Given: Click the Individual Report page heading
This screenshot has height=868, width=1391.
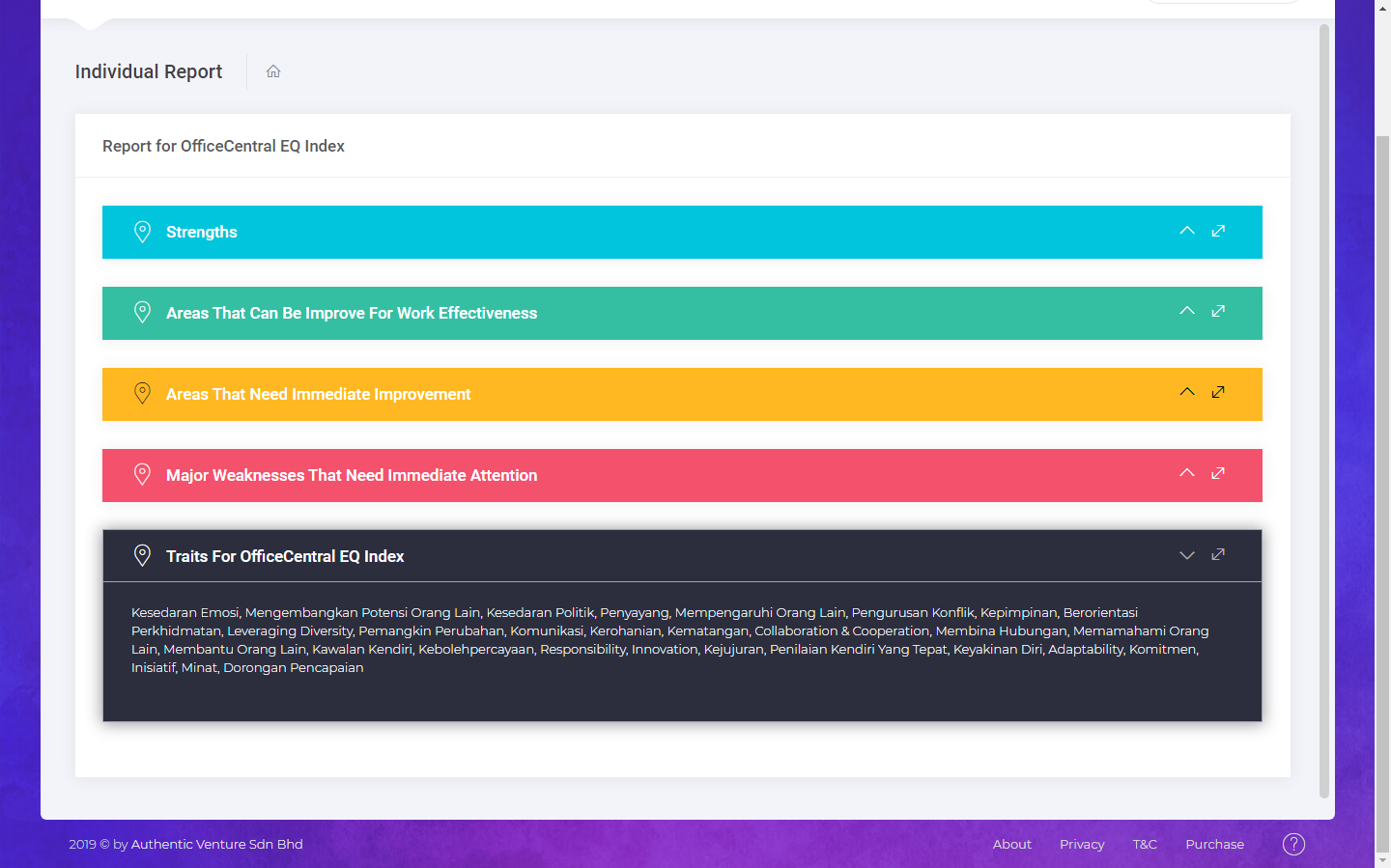Looking at the screenshot, I should tap(149, 71).
